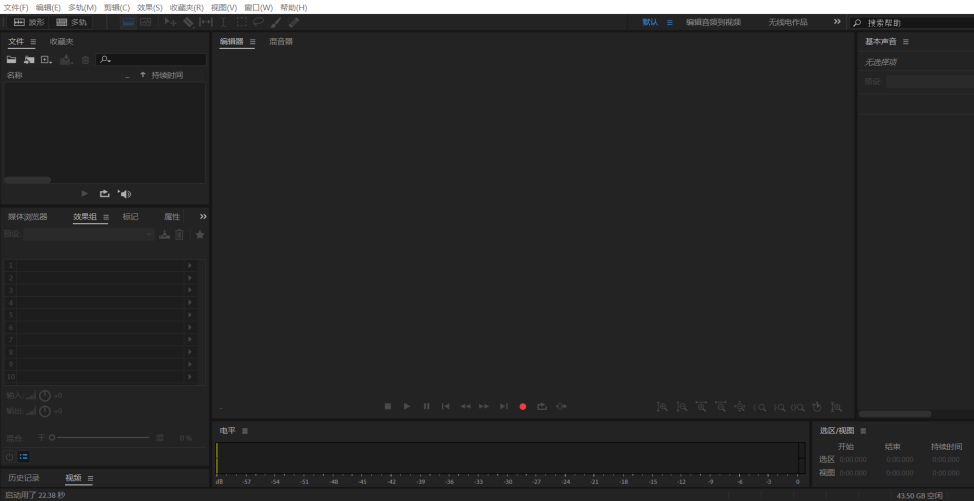Switch to the 标记 tab
This screenshot has height=501, width=974.
coord(130,217)
